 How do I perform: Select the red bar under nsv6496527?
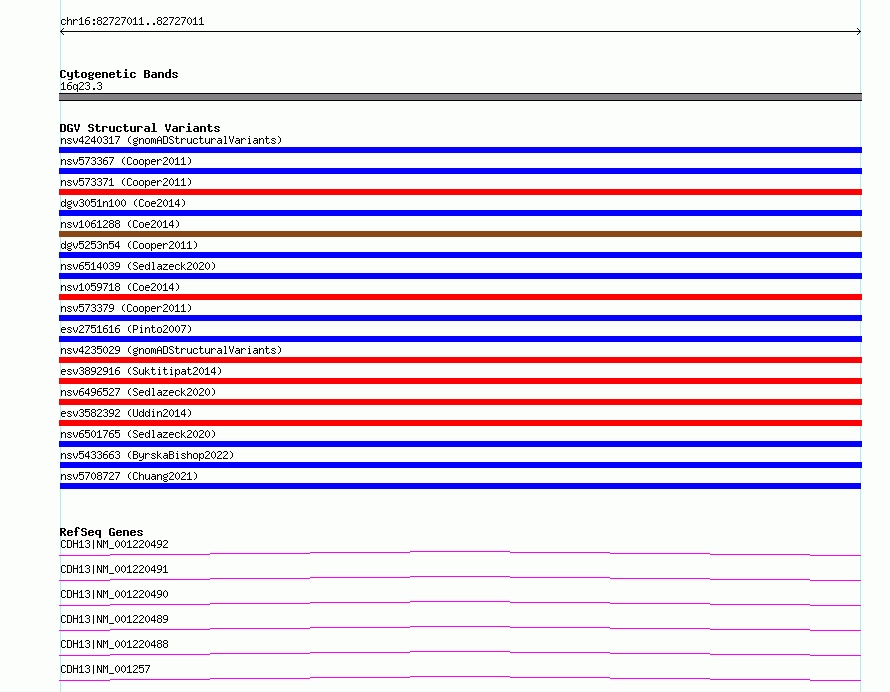[460, 402]
